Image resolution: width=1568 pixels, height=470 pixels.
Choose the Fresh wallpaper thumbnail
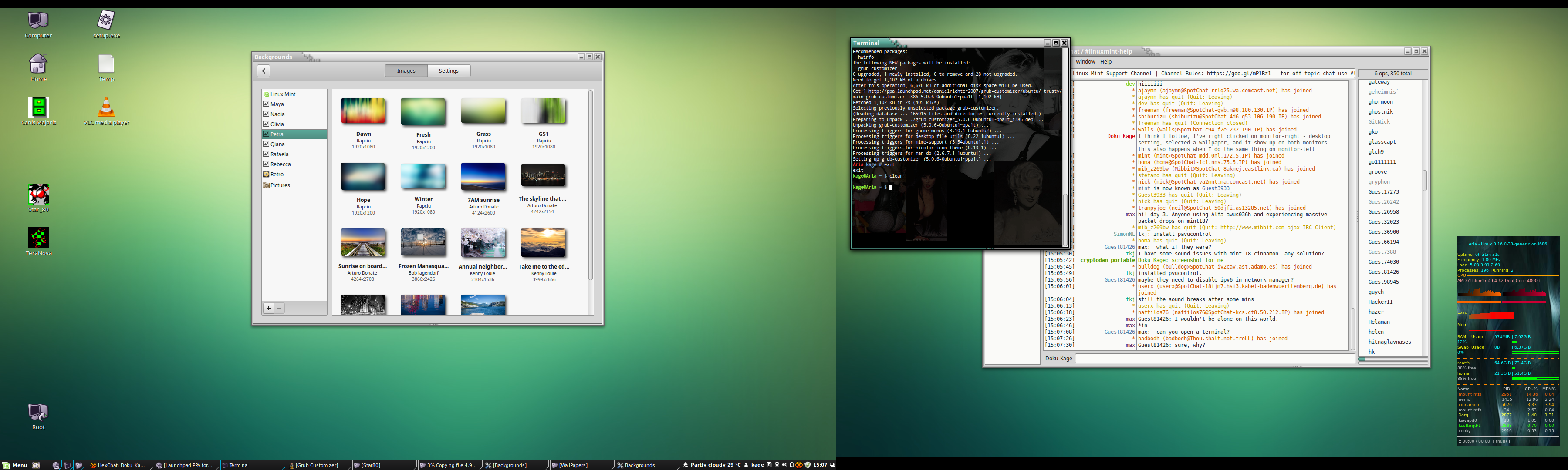pos(423,112)
